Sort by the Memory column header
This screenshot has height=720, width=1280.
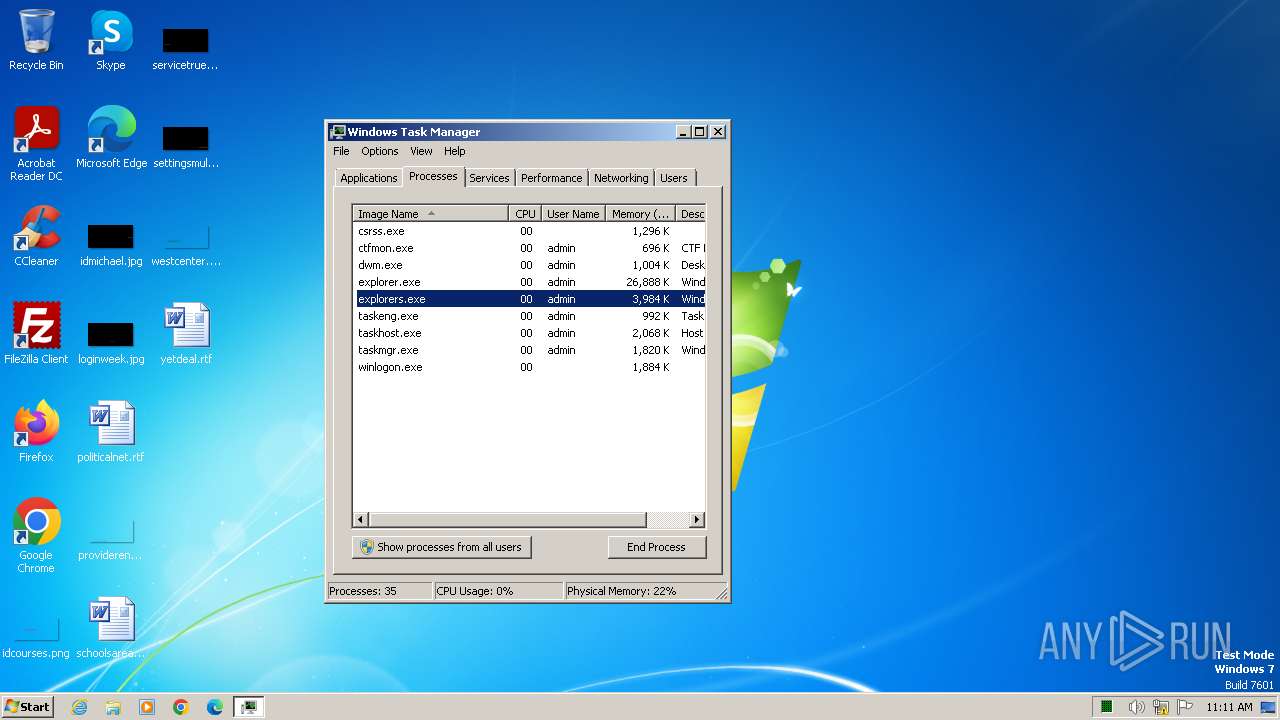pyautogui.click(x=641, y=214)
